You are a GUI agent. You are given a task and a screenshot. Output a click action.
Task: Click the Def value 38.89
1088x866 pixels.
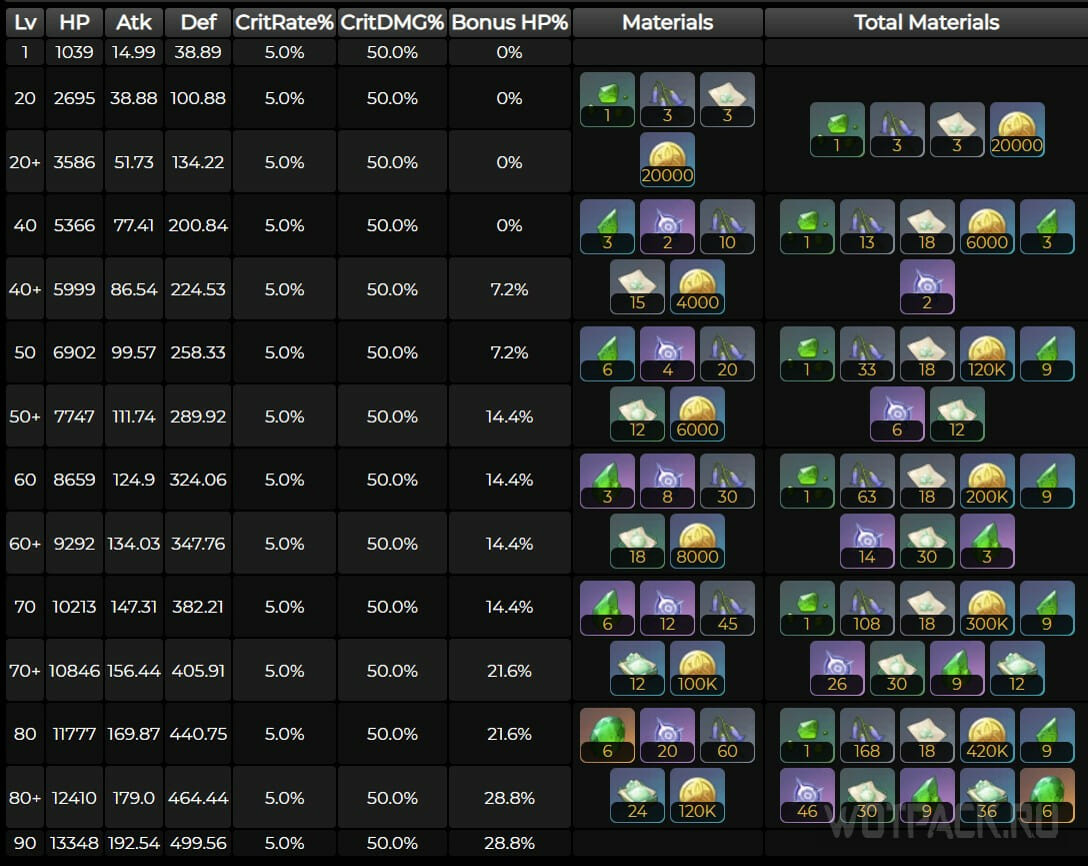[198, 52]
